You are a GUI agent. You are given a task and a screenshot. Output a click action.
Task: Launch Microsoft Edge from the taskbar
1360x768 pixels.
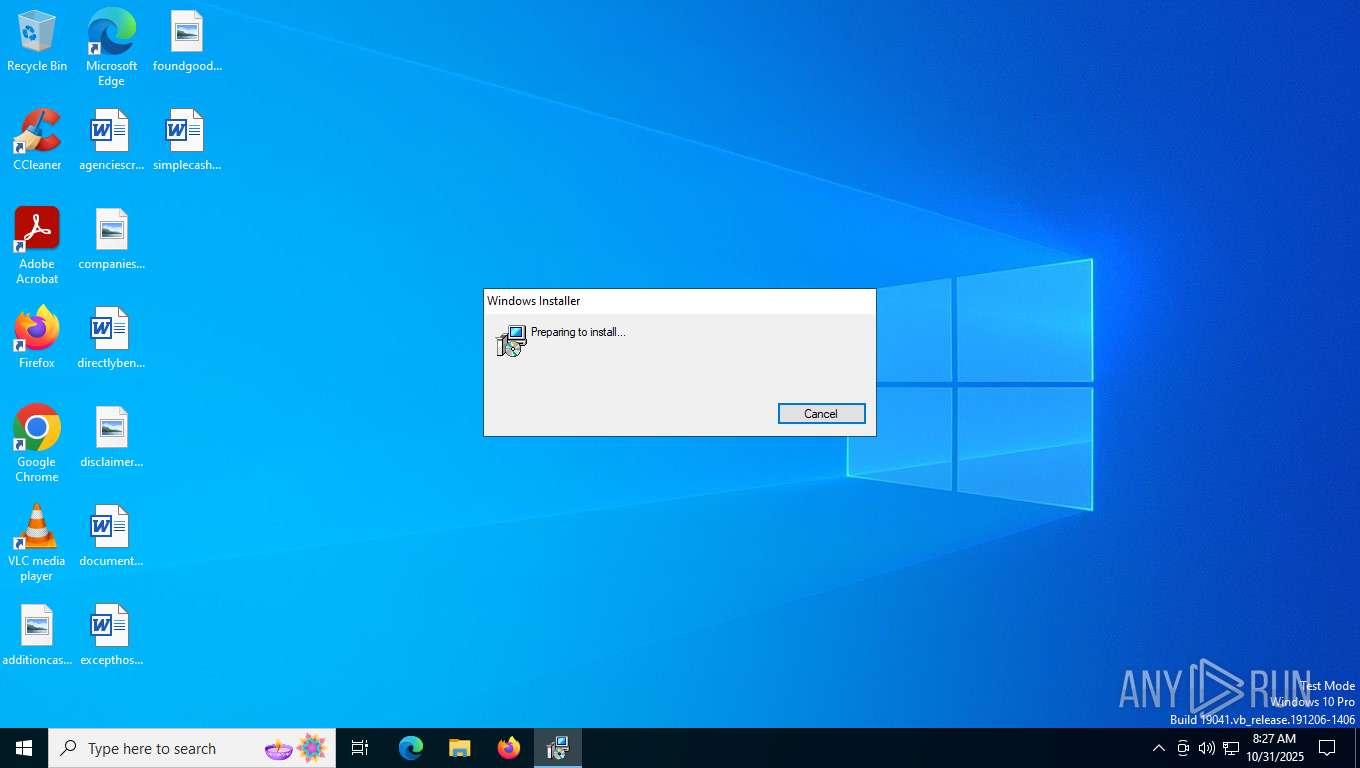(410, 748)
